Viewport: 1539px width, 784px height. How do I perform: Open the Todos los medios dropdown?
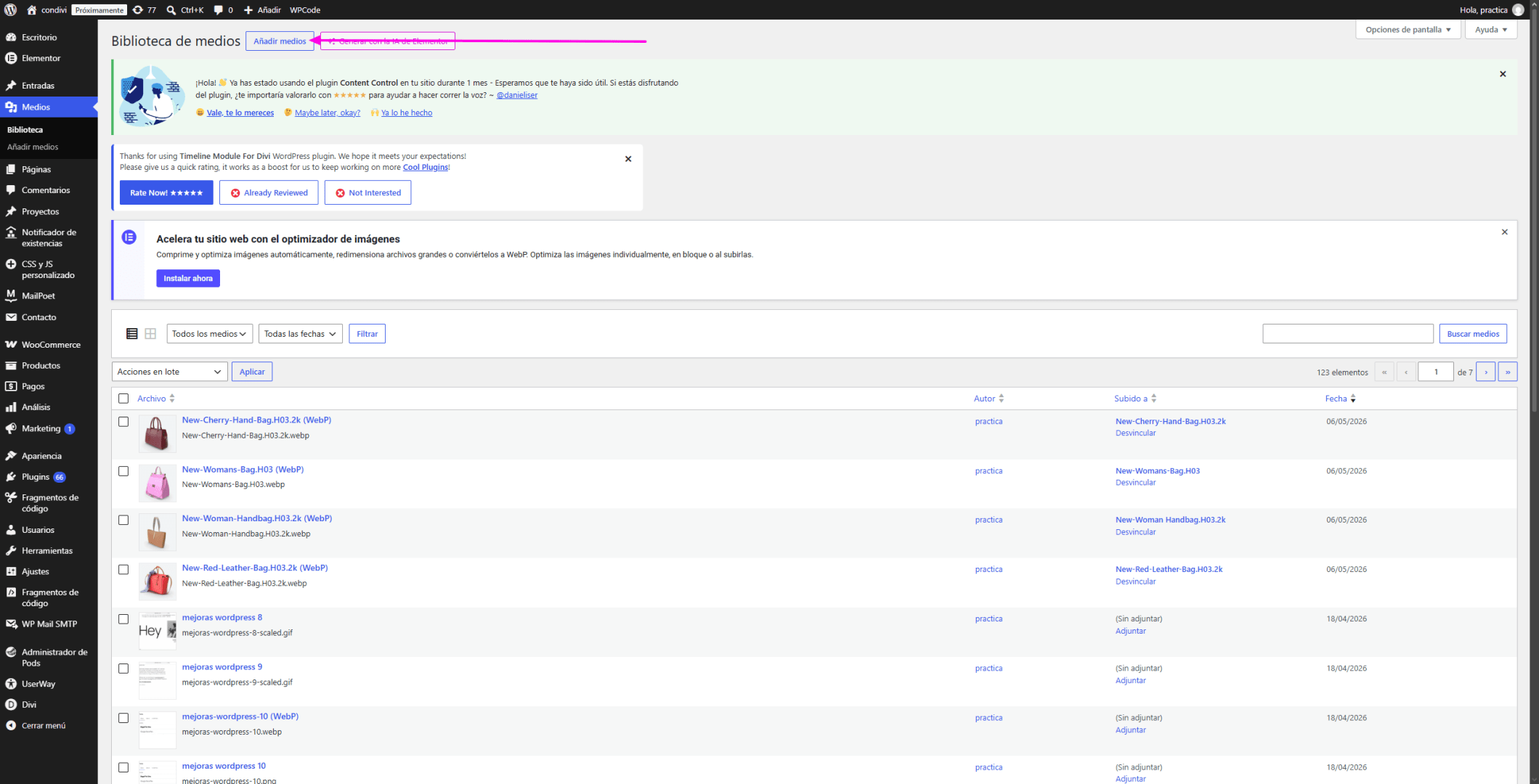(x=209, y=334)
